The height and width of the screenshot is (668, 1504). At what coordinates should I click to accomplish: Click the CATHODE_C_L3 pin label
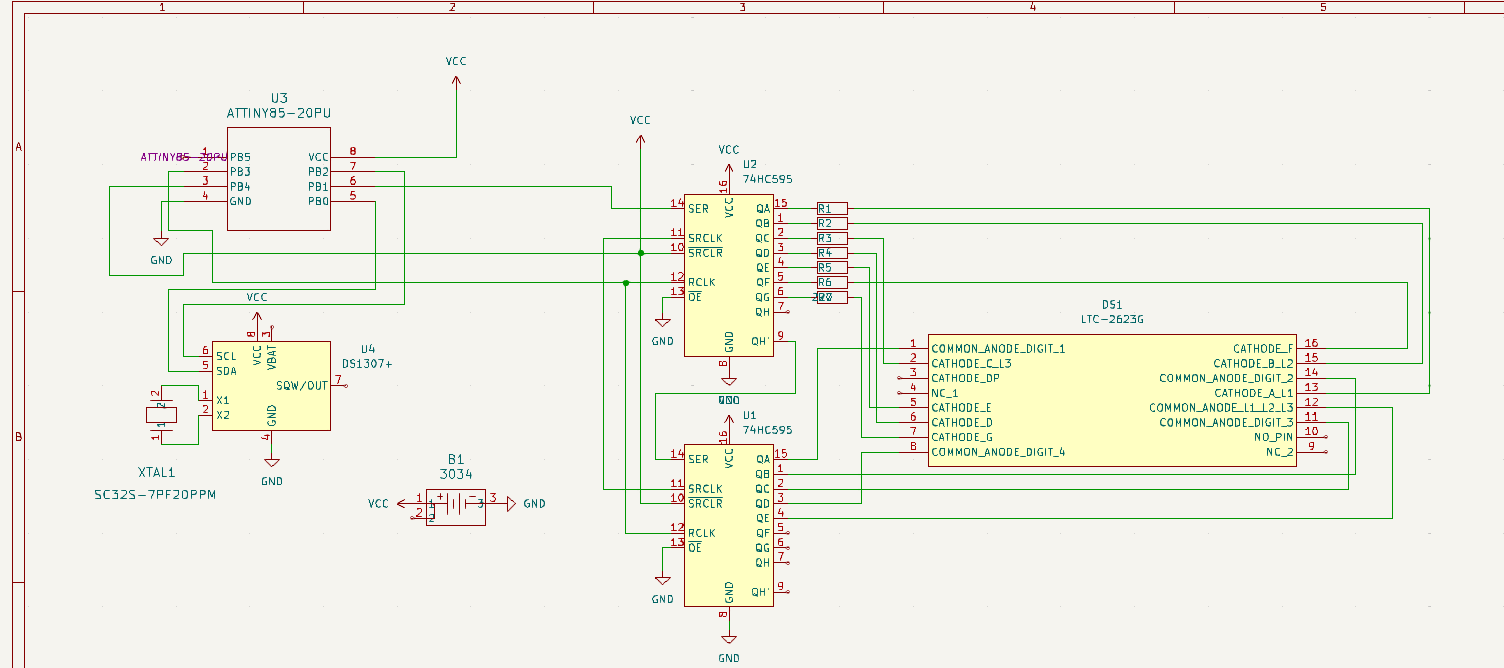(x=971, y=364)
